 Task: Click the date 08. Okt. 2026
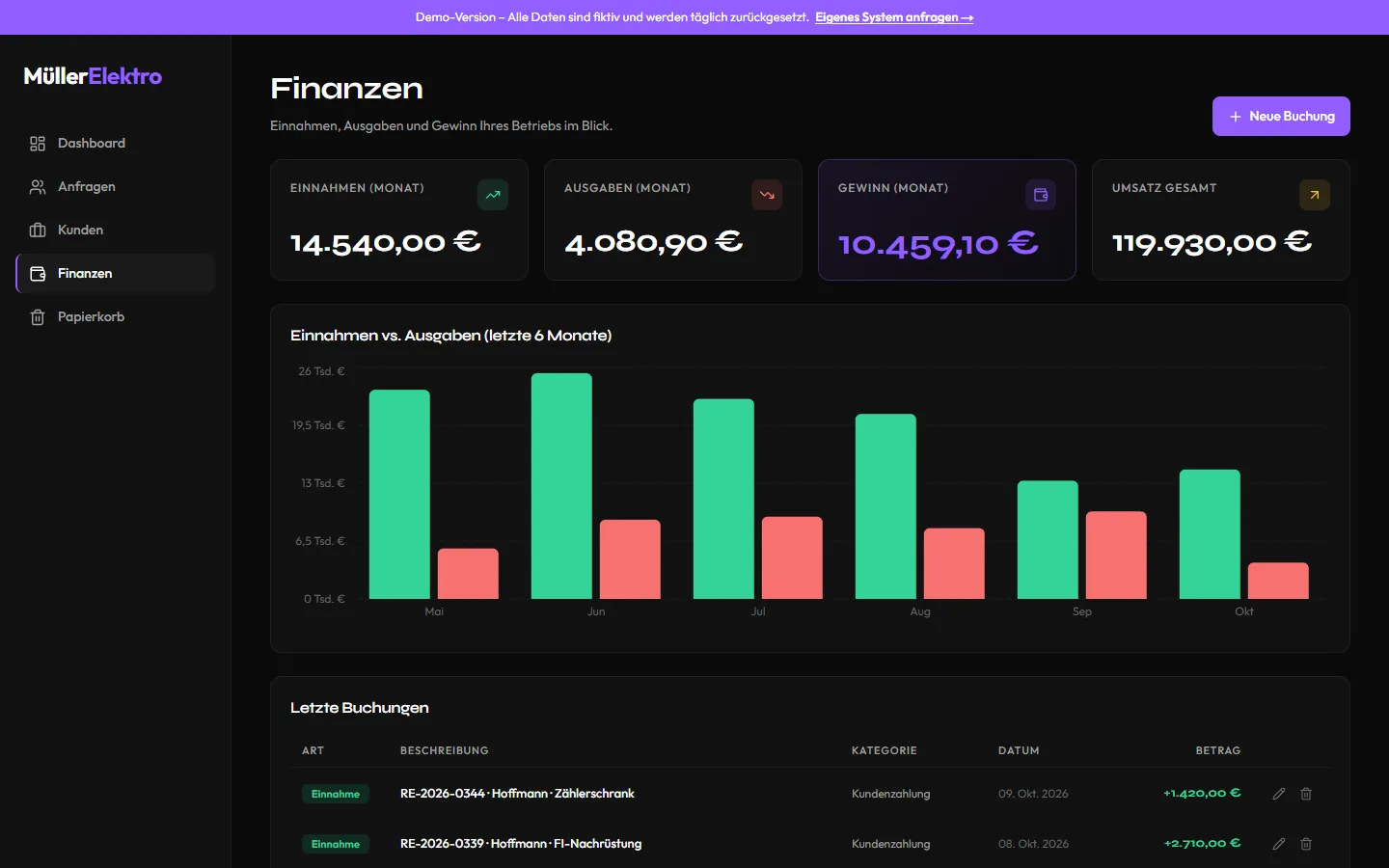(x=1033, y=844)
